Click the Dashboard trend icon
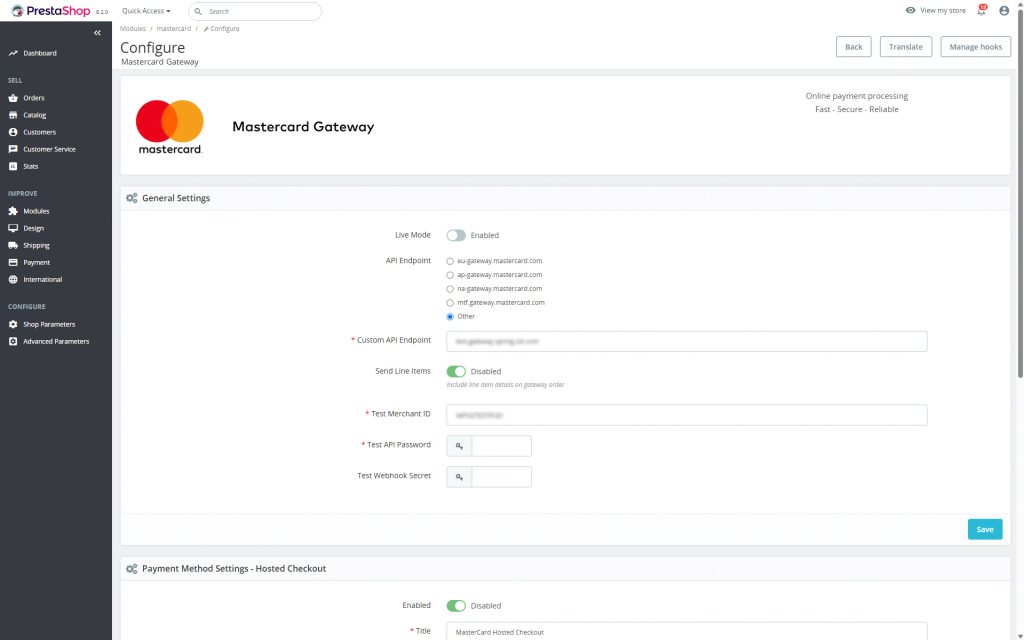This screenshot has height=640, width=1024. tap(13, 53)
